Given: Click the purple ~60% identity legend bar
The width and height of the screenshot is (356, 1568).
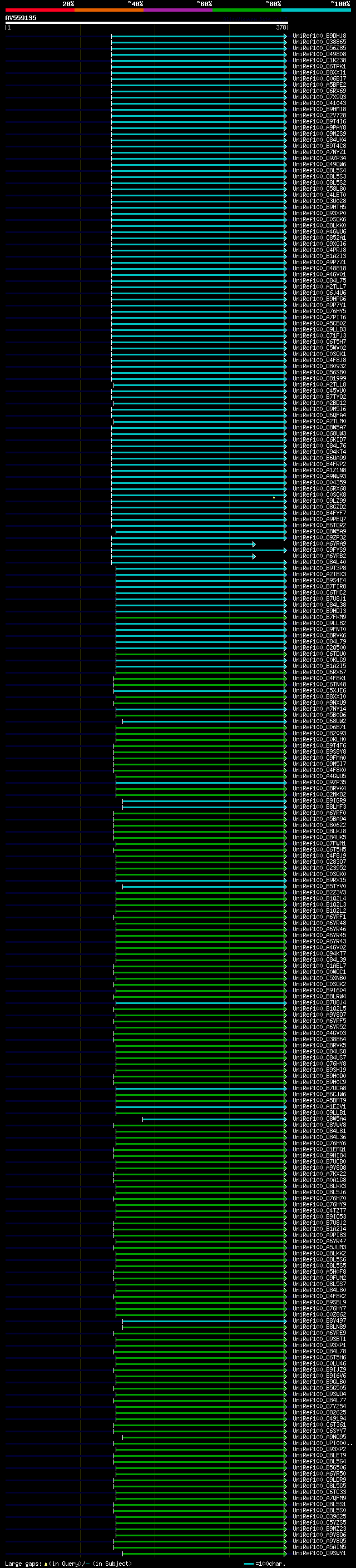Looking at the screenshot, I should (177, 10).
